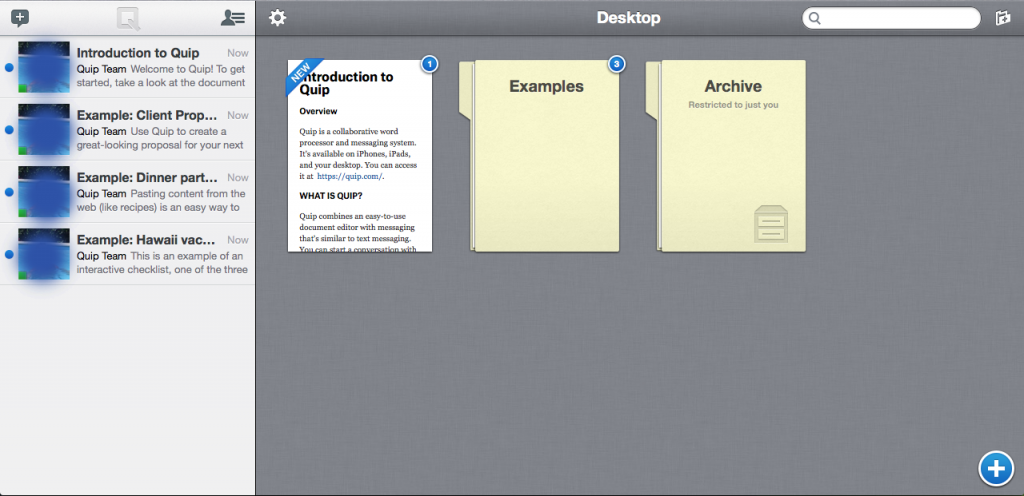Click "This is an example of an interactive checklist" text

[x=162, y=262]
